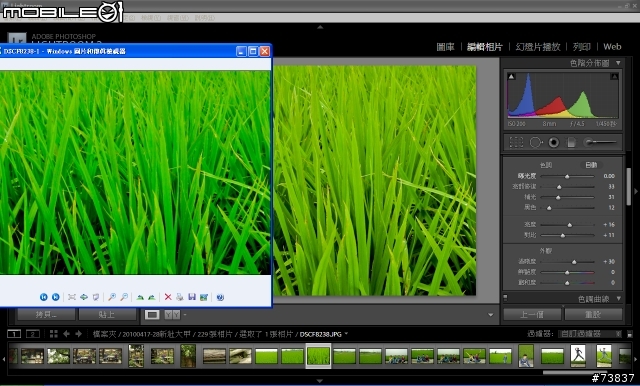The image size is (640, 386).
Task: Rotate image counterclockwise in Picture Viewer
Action: coord(152,297)
